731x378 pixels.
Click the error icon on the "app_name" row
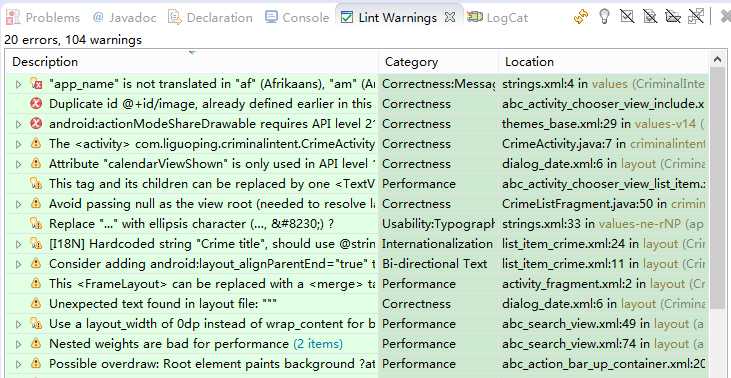[x=36, y=84]
